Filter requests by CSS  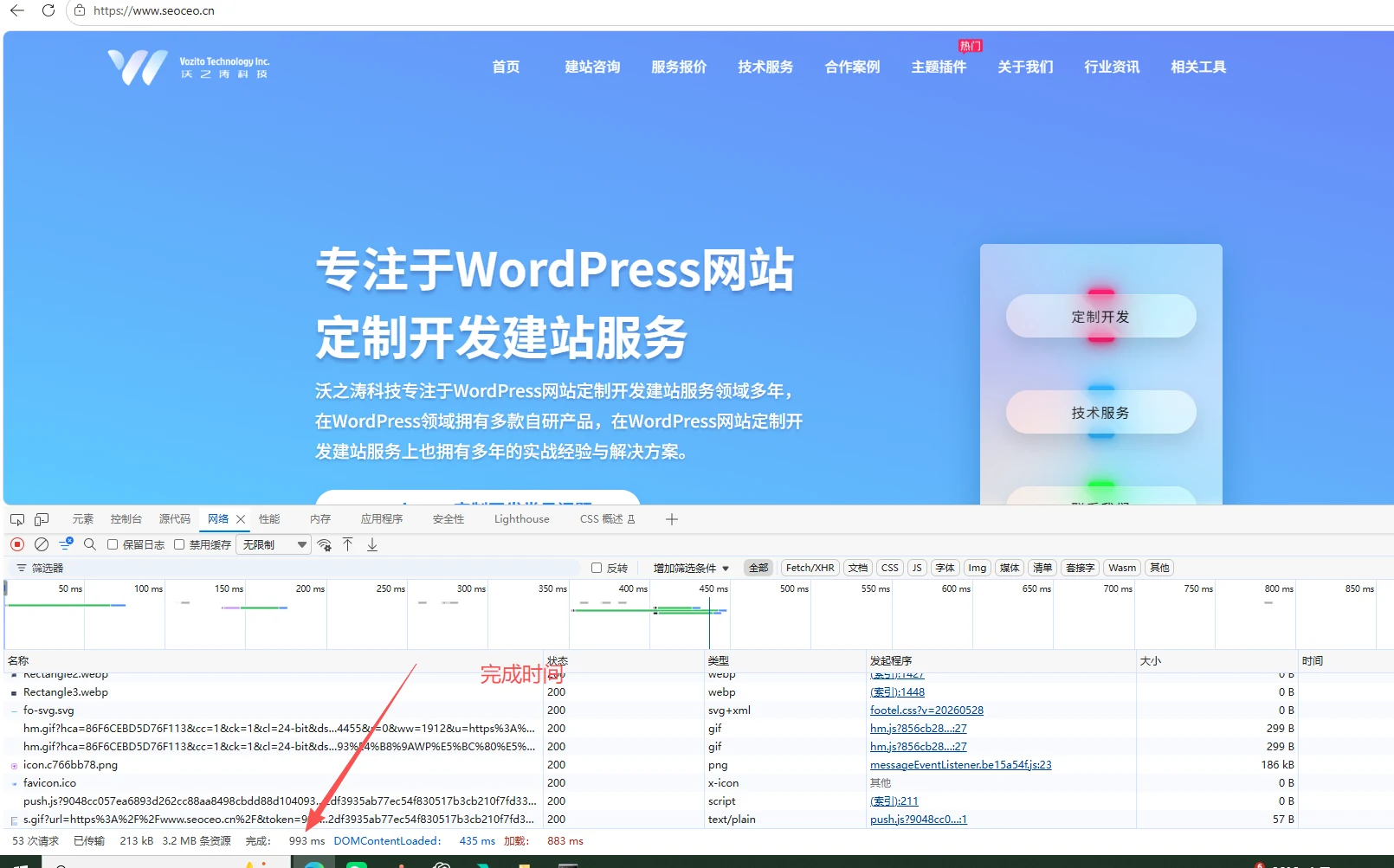tap(890, 568)
